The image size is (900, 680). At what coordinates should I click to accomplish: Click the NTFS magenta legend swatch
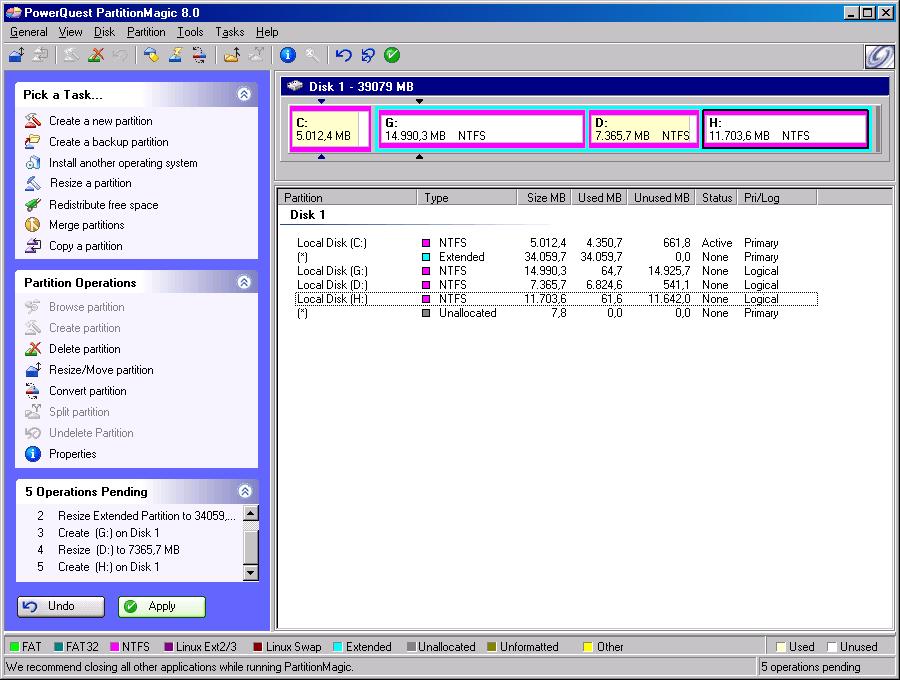(x=114, y=647)
